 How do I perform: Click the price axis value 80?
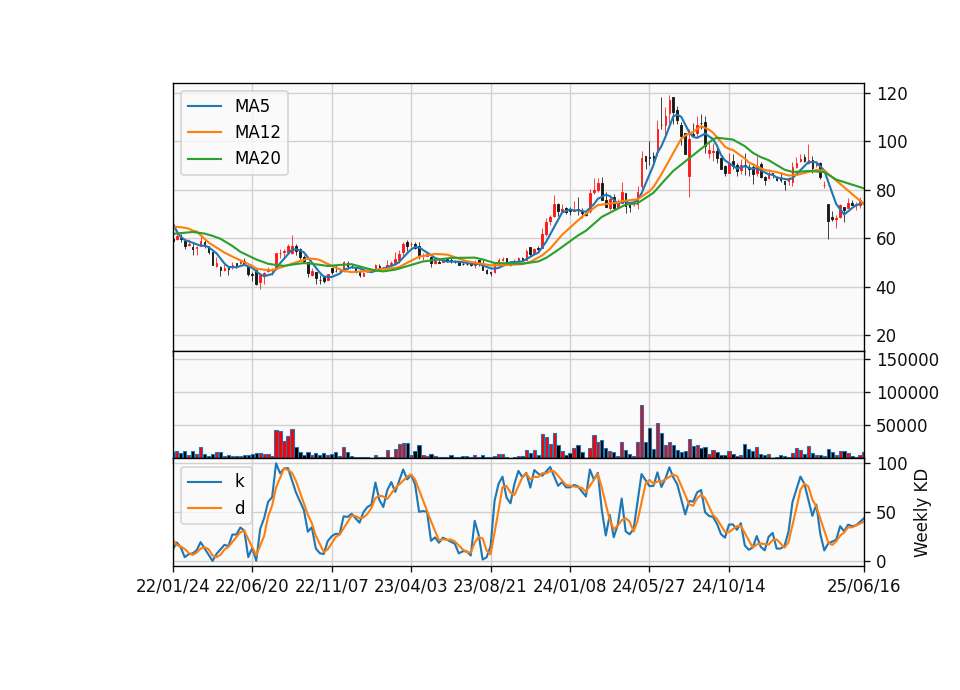887,190
